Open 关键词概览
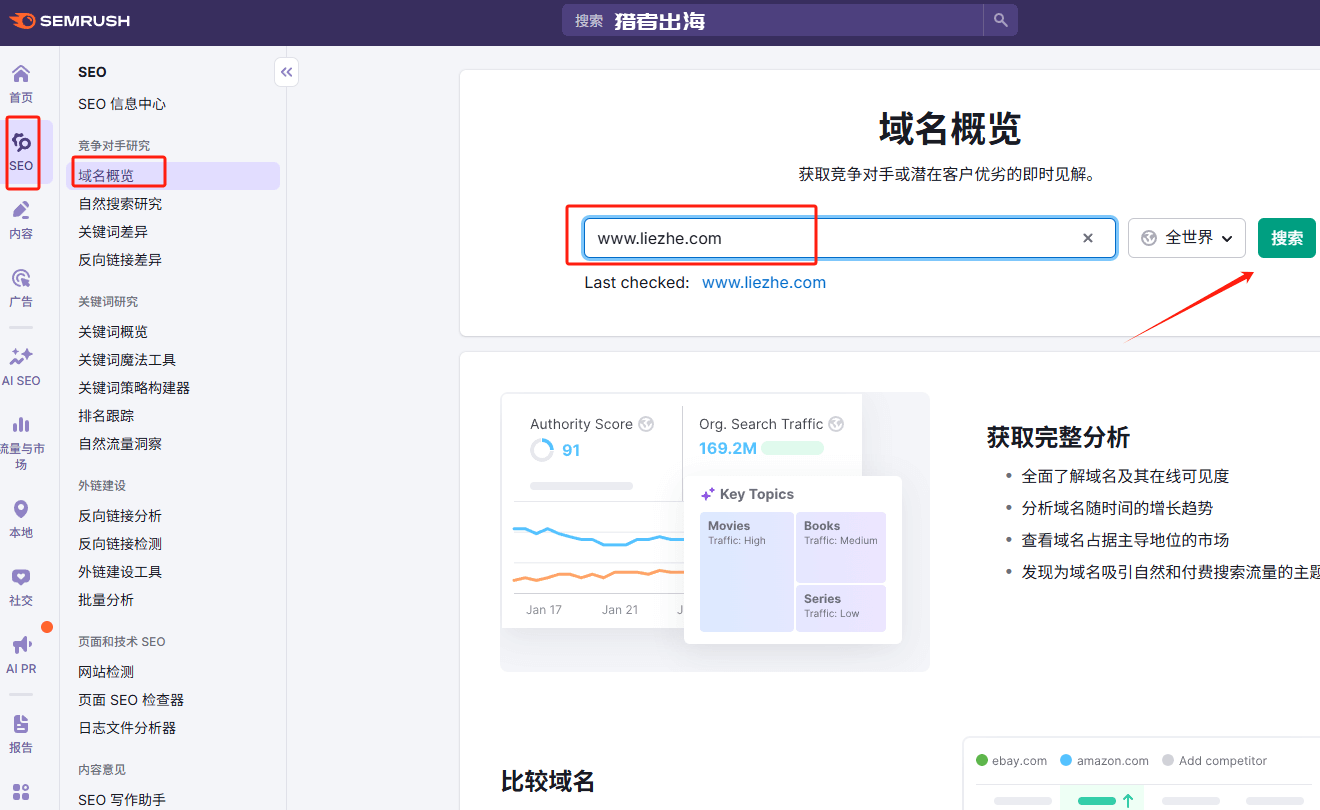Viewport: 1320px width, 810px height. point(113,332)
